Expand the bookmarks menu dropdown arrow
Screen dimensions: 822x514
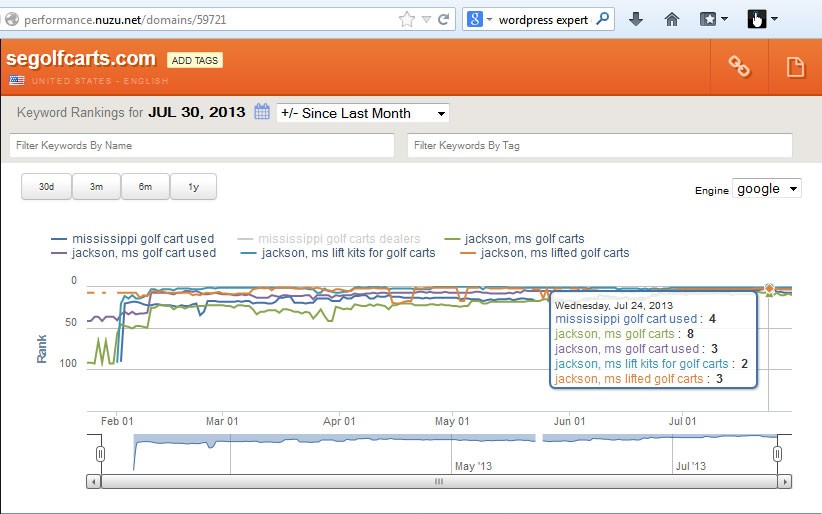click(x=724, y=19)
